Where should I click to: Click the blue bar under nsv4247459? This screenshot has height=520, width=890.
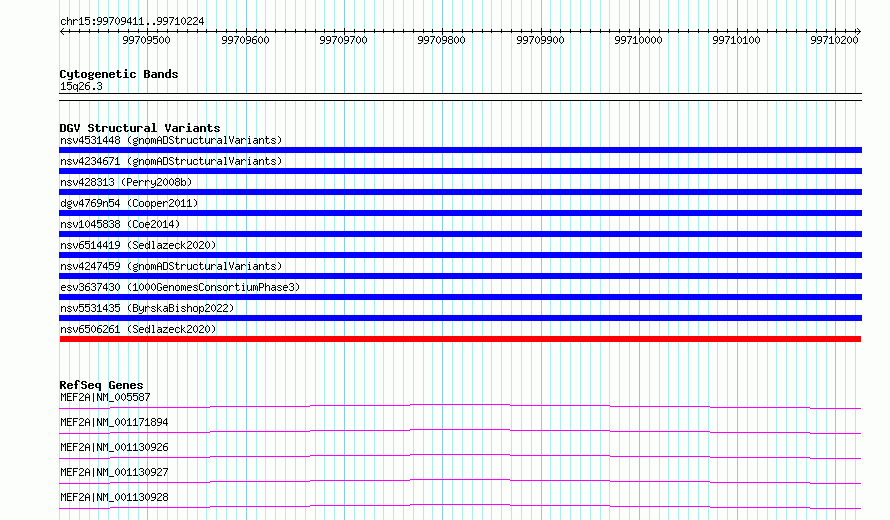pyautogui.click(x=460, y=276)
